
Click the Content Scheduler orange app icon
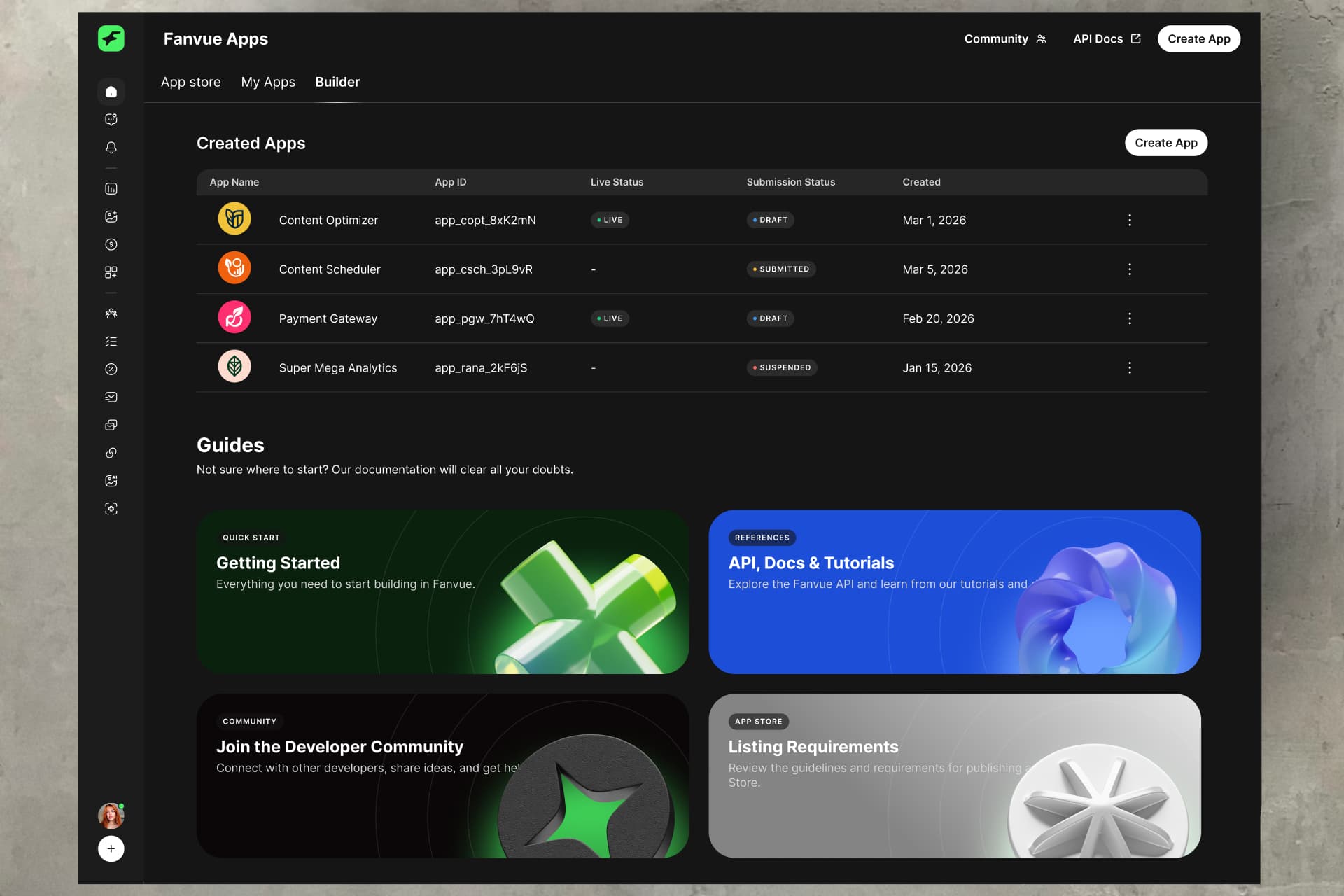click(234, 268)
